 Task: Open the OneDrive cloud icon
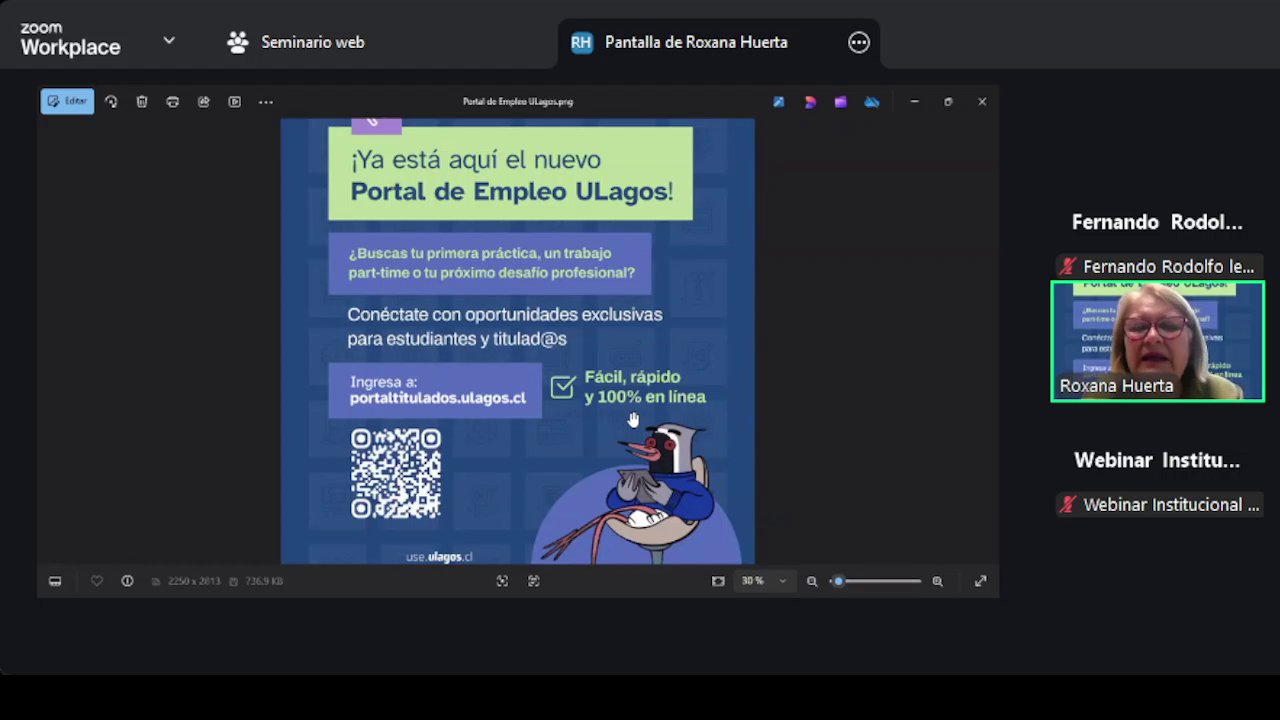tap(872, 101)
